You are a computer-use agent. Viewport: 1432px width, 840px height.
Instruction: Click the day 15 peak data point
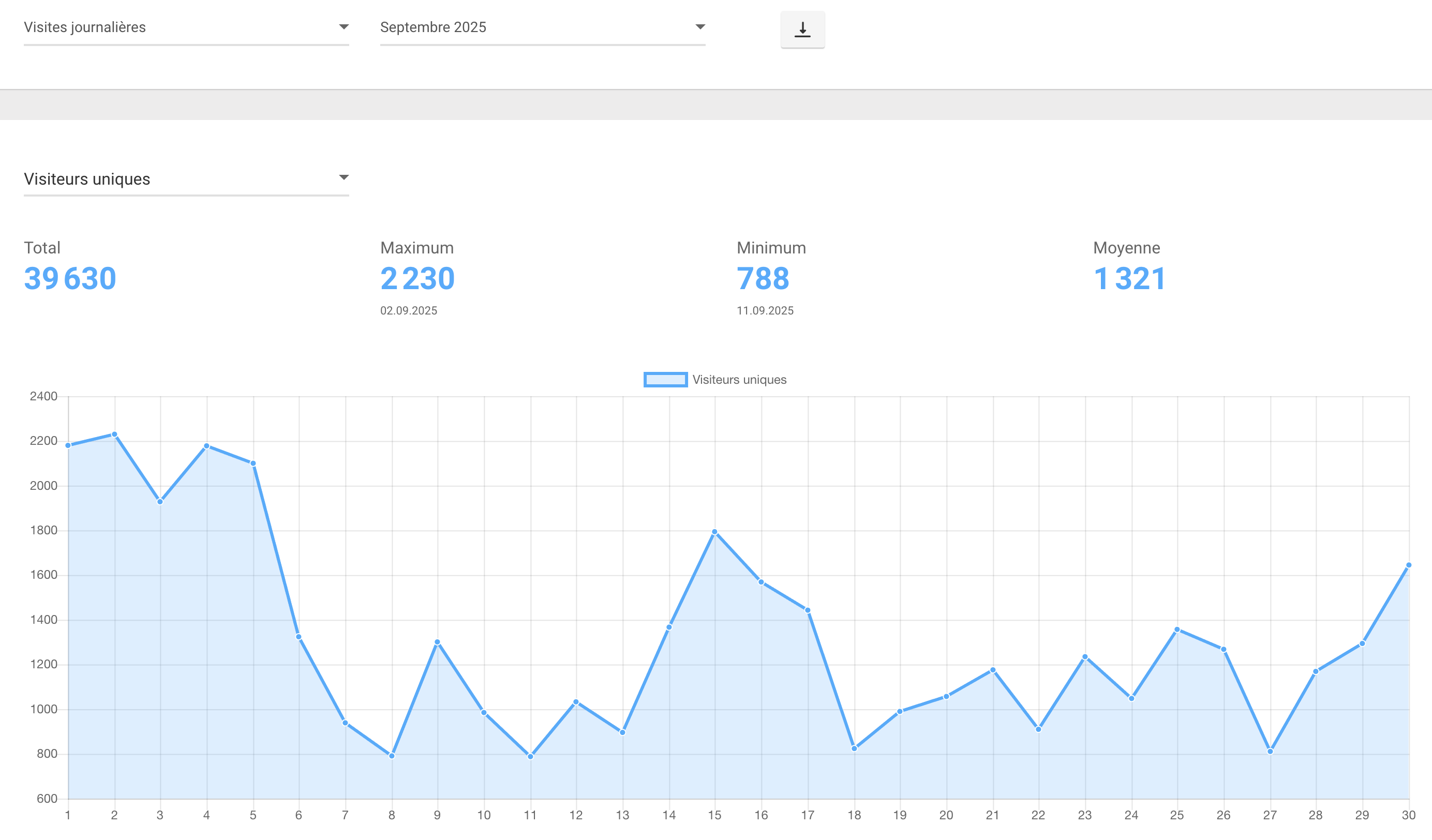click(x=714, y=532)
